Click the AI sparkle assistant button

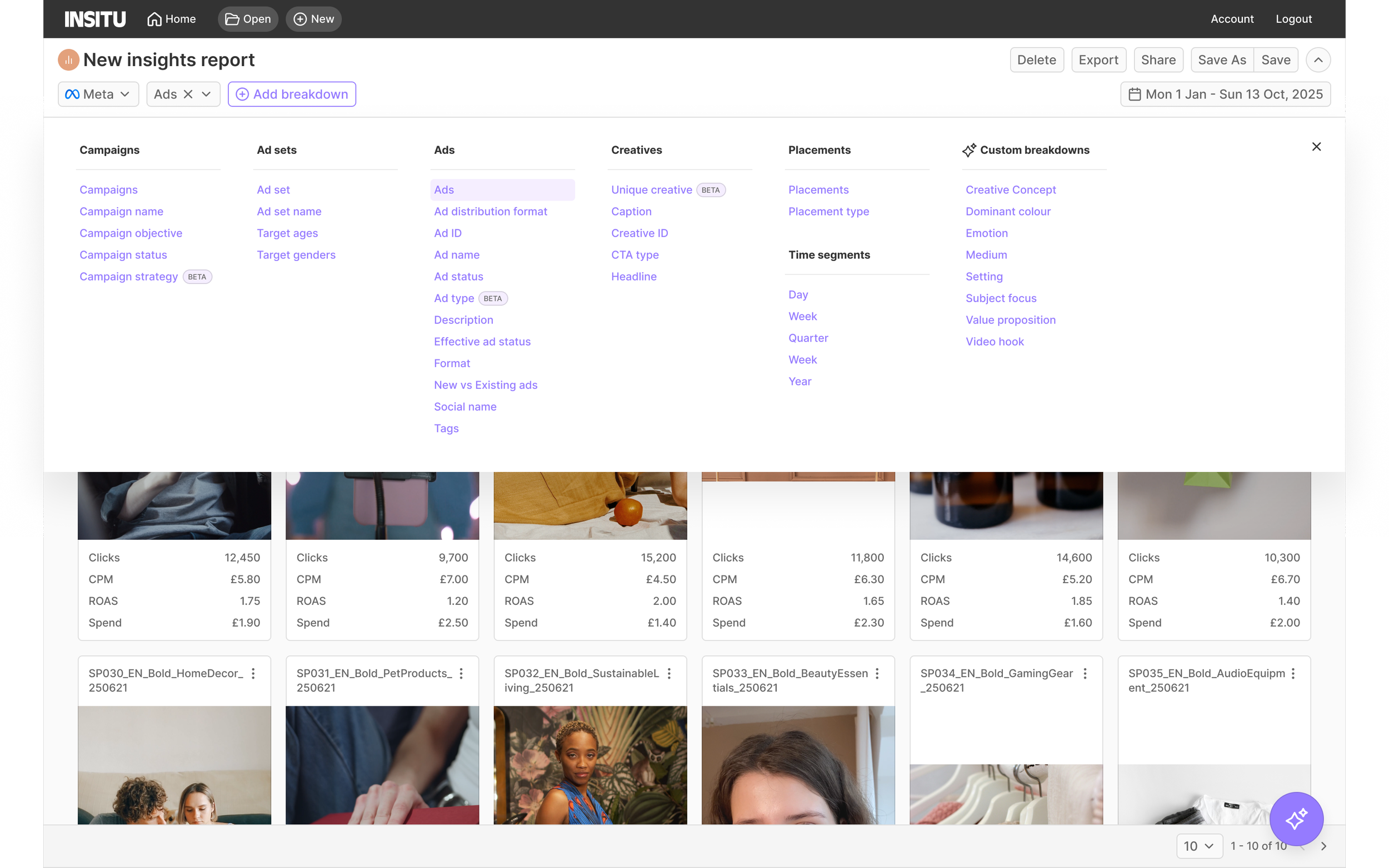tap(1296, 818)
